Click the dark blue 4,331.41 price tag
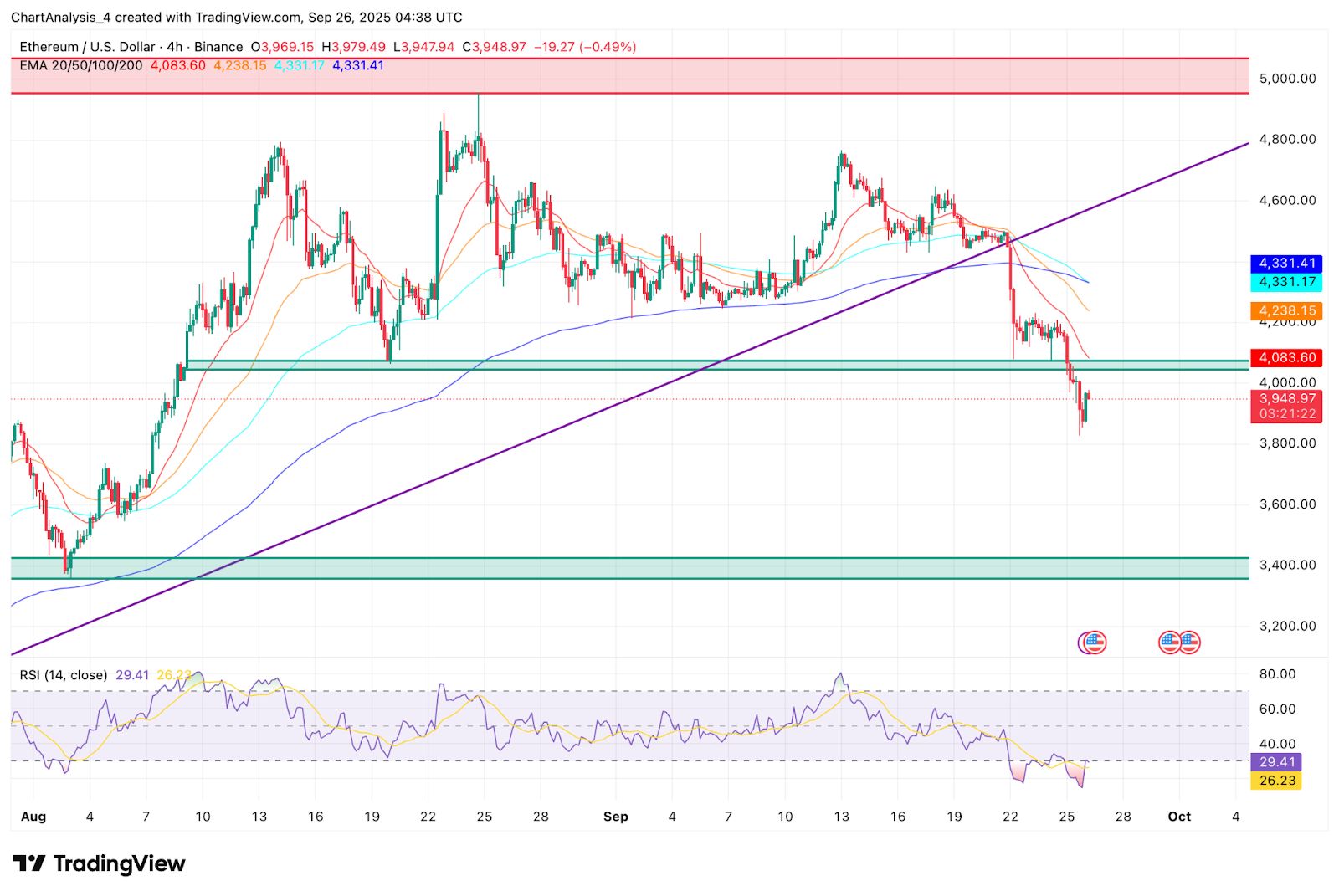Screen dimensions: 1339x896 (1286, 264)
